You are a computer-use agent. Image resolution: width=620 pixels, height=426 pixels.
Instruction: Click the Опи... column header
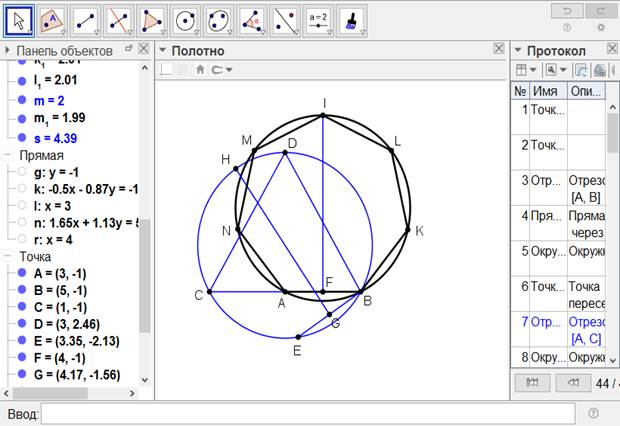586,91
